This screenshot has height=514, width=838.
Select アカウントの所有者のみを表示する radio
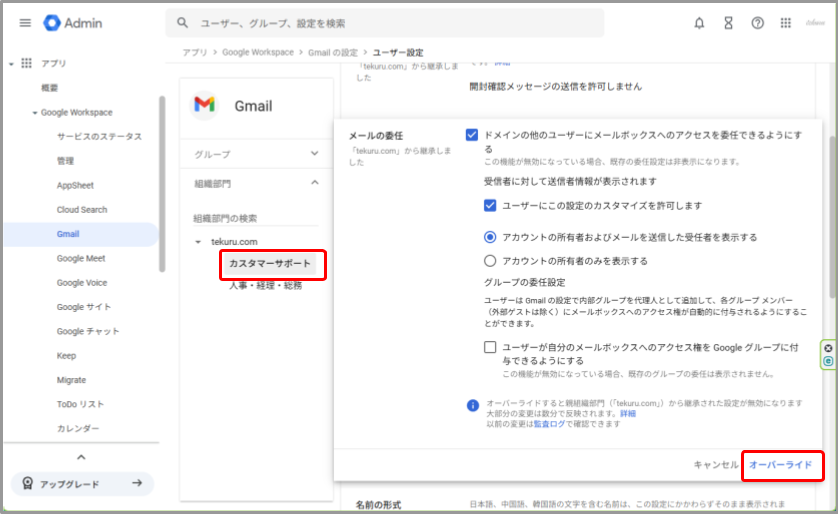[490, 261]
